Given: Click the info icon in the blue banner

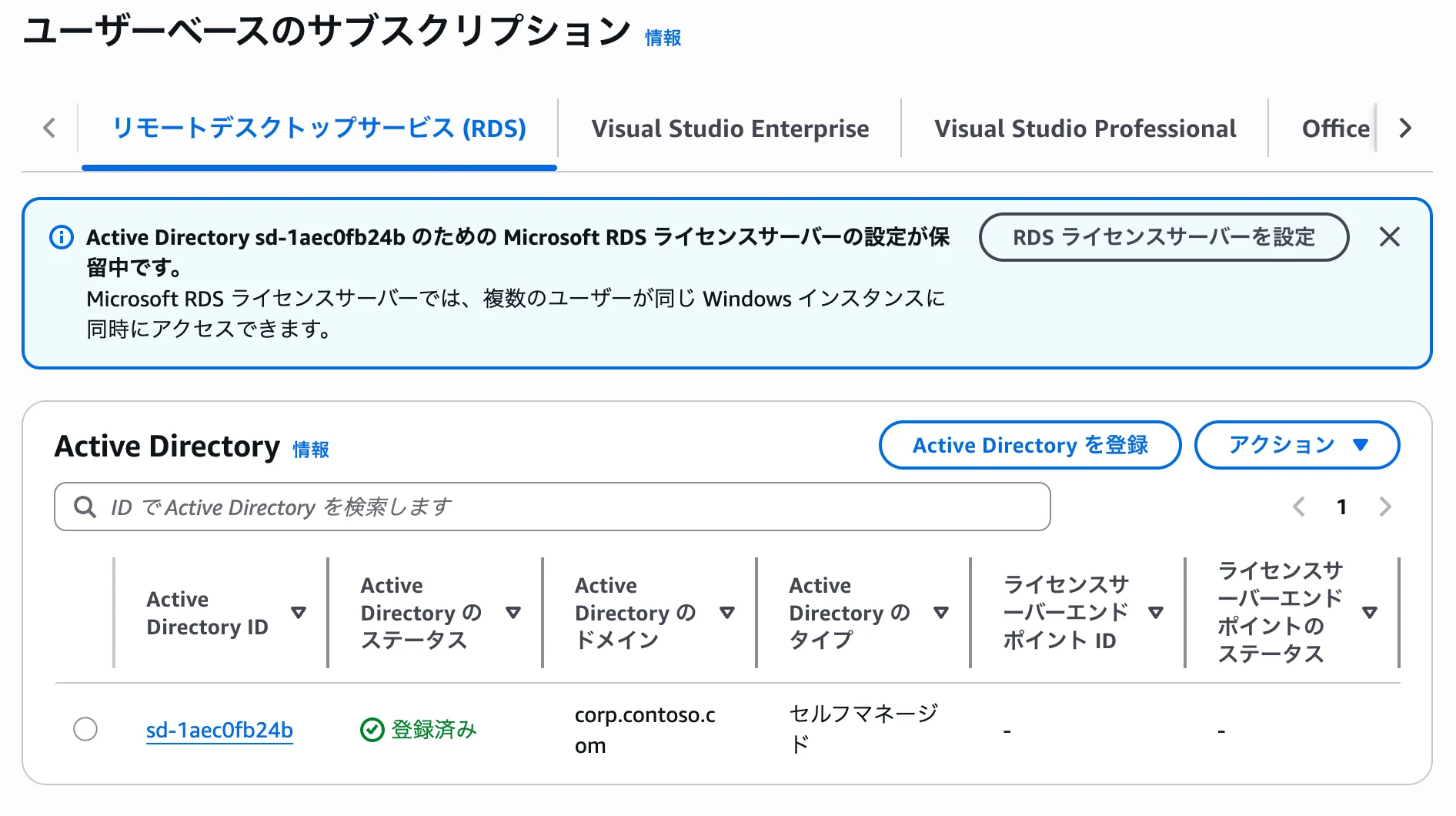Looking at the screenshot, I should click(x=62, y=237).
